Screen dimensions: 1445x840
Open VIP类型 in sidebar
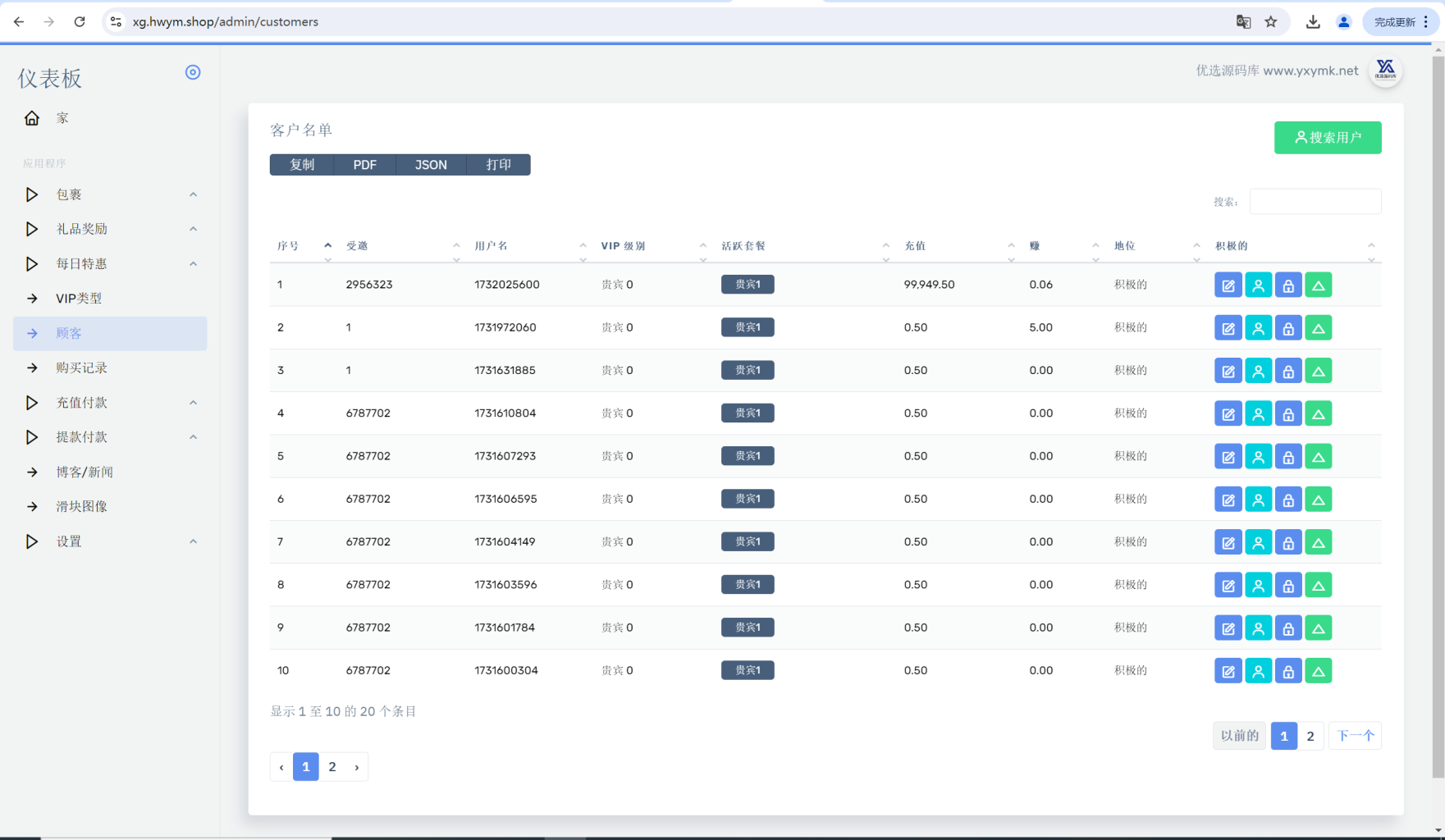coord(79,299)
